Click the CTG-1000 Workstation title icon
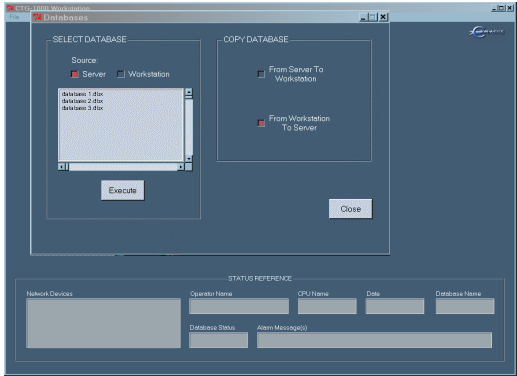Viewport: 517px width, 376px height. coord(10,8)
